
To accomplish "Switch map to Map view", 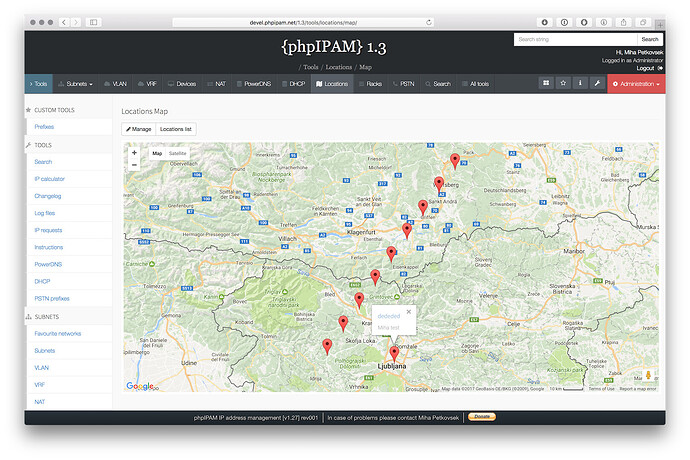I will coord(157,153).
